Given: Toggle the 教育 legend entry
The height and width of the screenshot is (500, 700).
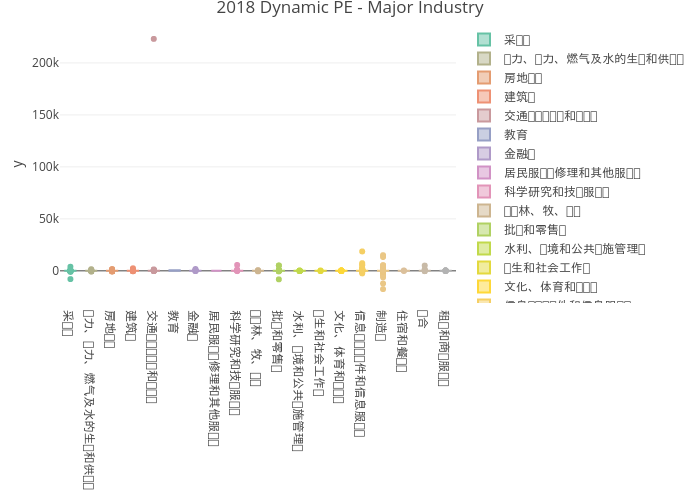Looking at the screenshot, I should 516,134.
